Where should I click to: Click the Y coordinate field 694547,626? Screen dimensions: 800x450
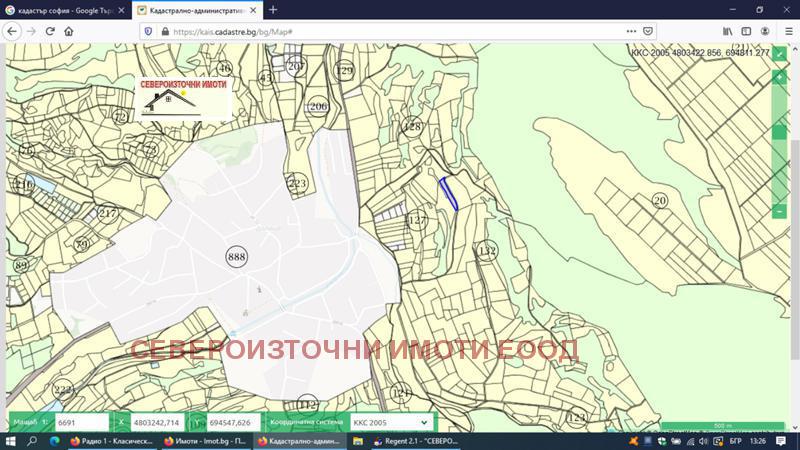tap(234, 423)
